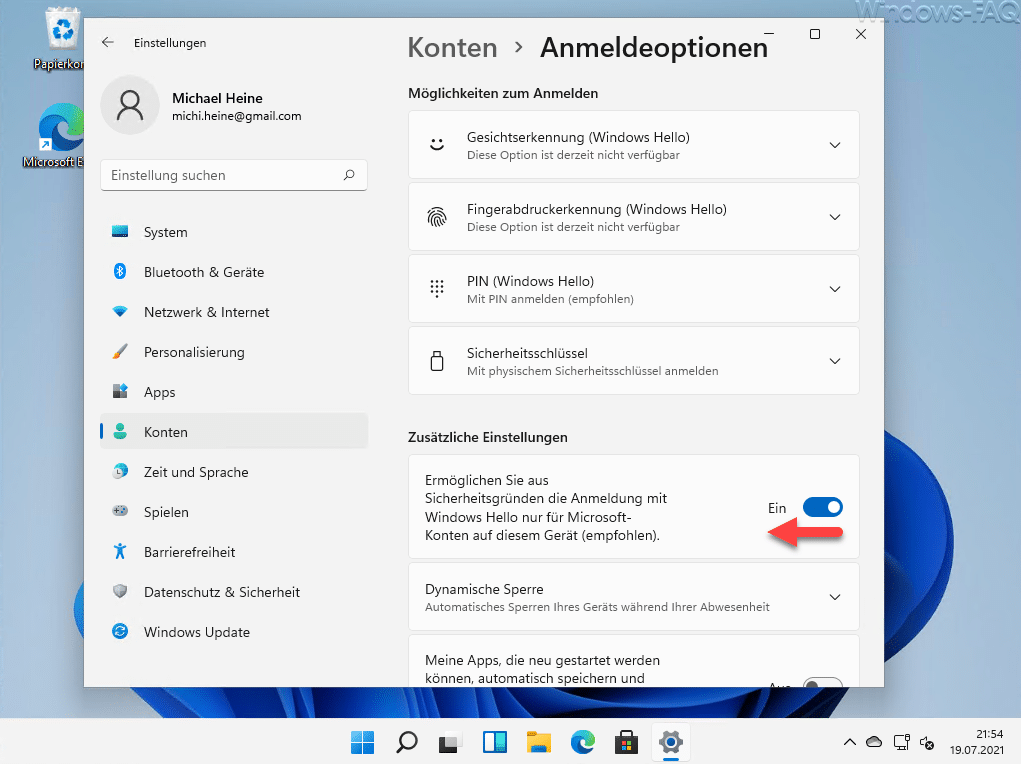Expand Gesichtserkennung (Windows Hello) chevron
This screenshot has width=1021, height=764.
[x=835, y=145]
